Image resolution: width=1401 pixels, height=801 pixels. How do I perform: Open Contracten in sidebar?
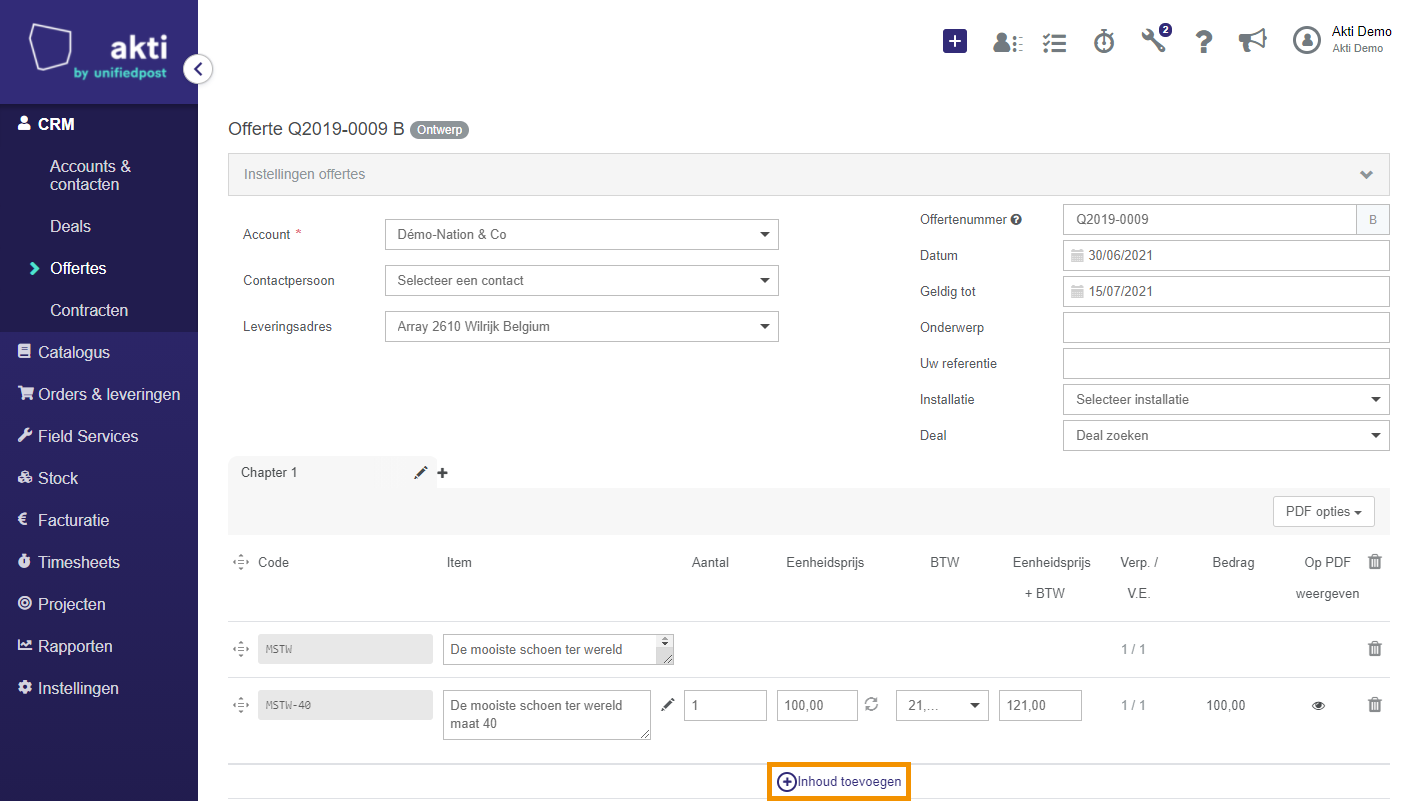coord(89,311)
